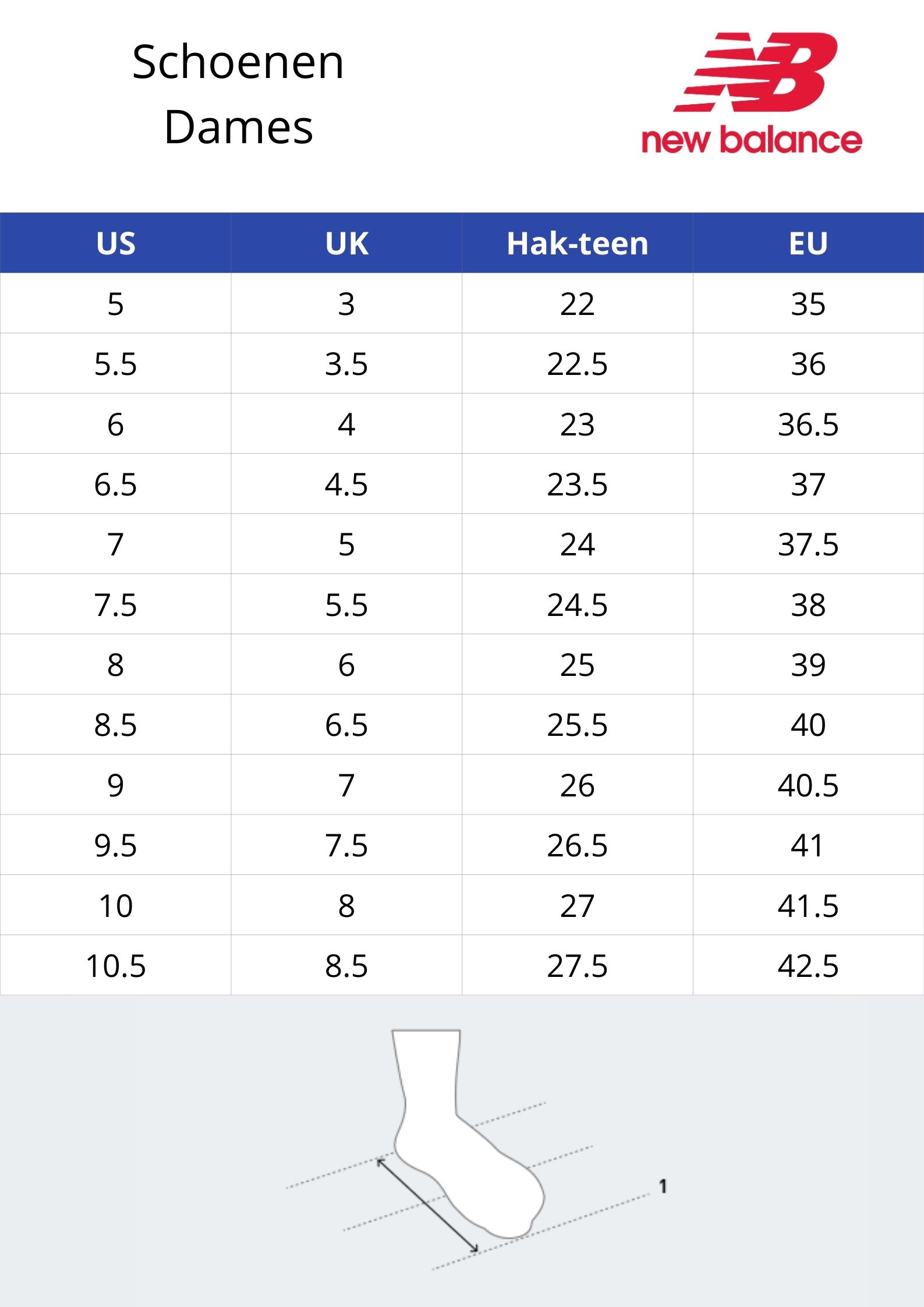
Task: Click the new balance wordmark text
Action: coord(752,140)
